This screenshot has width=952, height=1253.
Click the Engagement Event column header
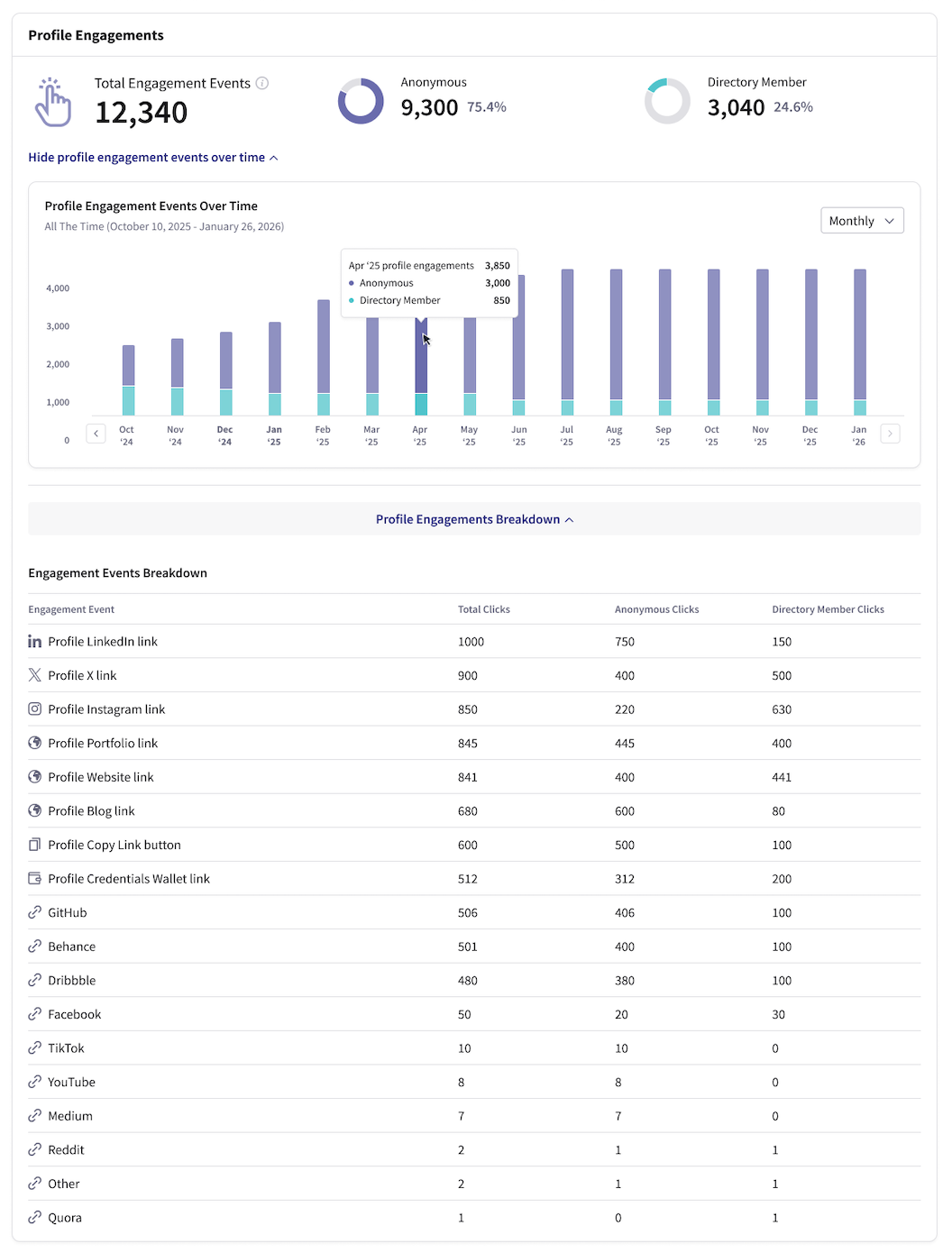71,609
